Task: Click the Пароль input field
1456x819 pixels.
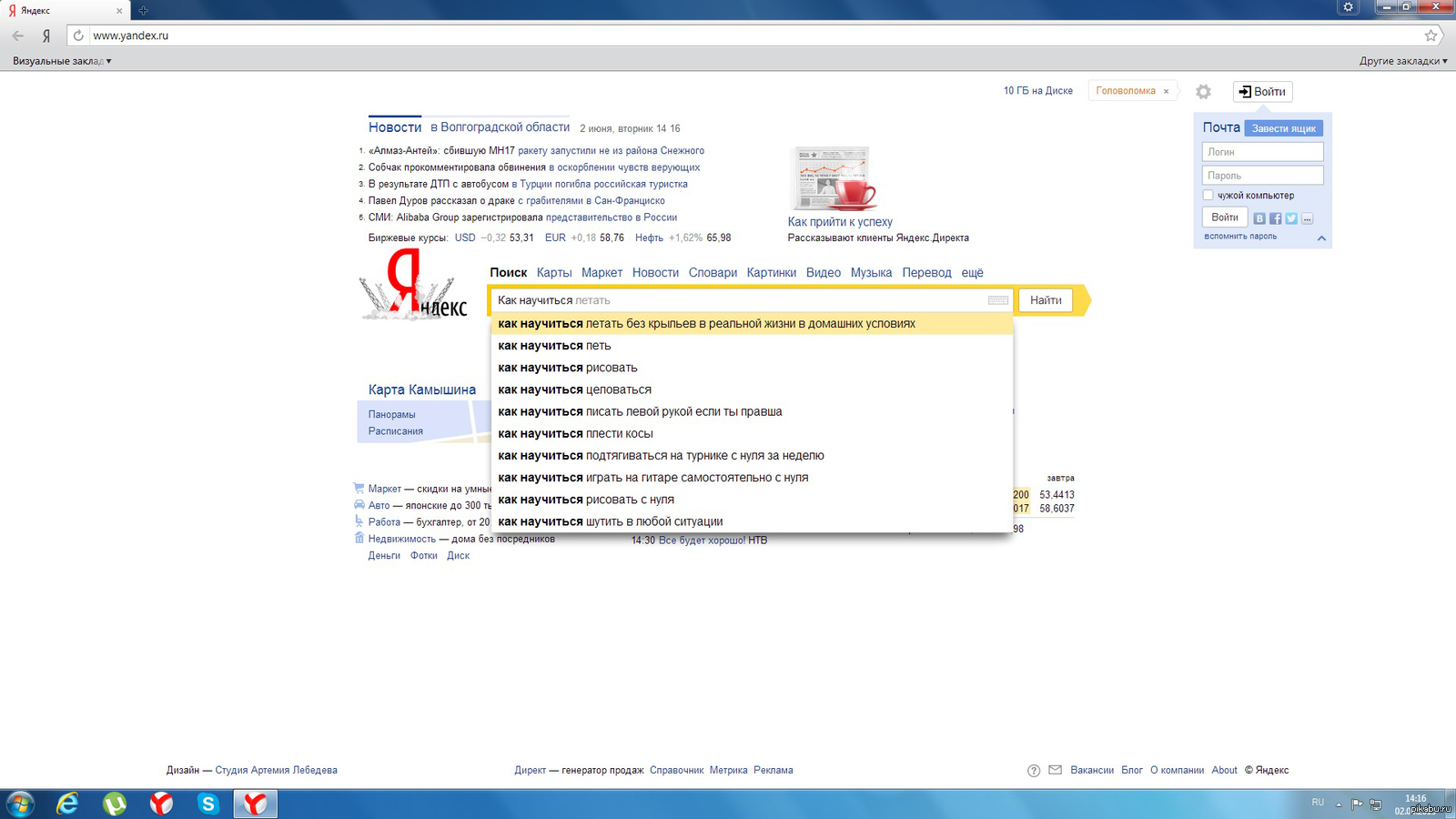Action: pyautogui.click(x=1262, y=176)
